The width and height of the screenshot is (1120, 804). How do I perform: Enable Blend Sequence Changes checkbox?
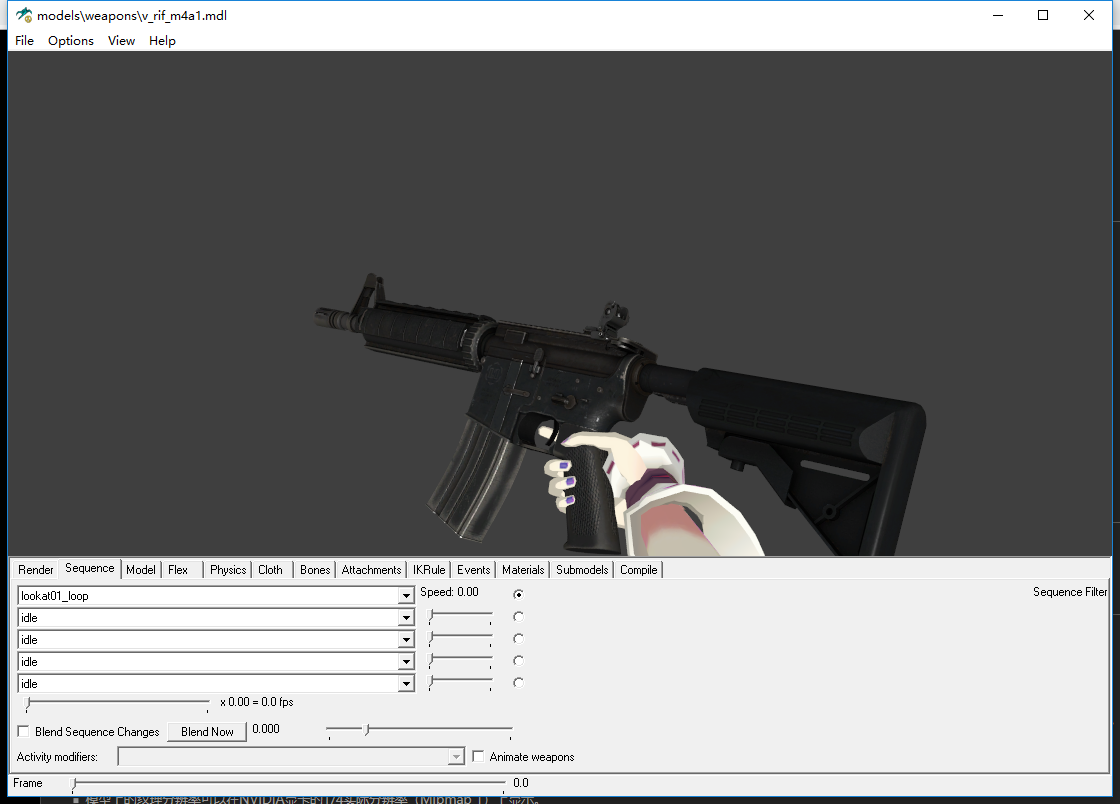24,731
